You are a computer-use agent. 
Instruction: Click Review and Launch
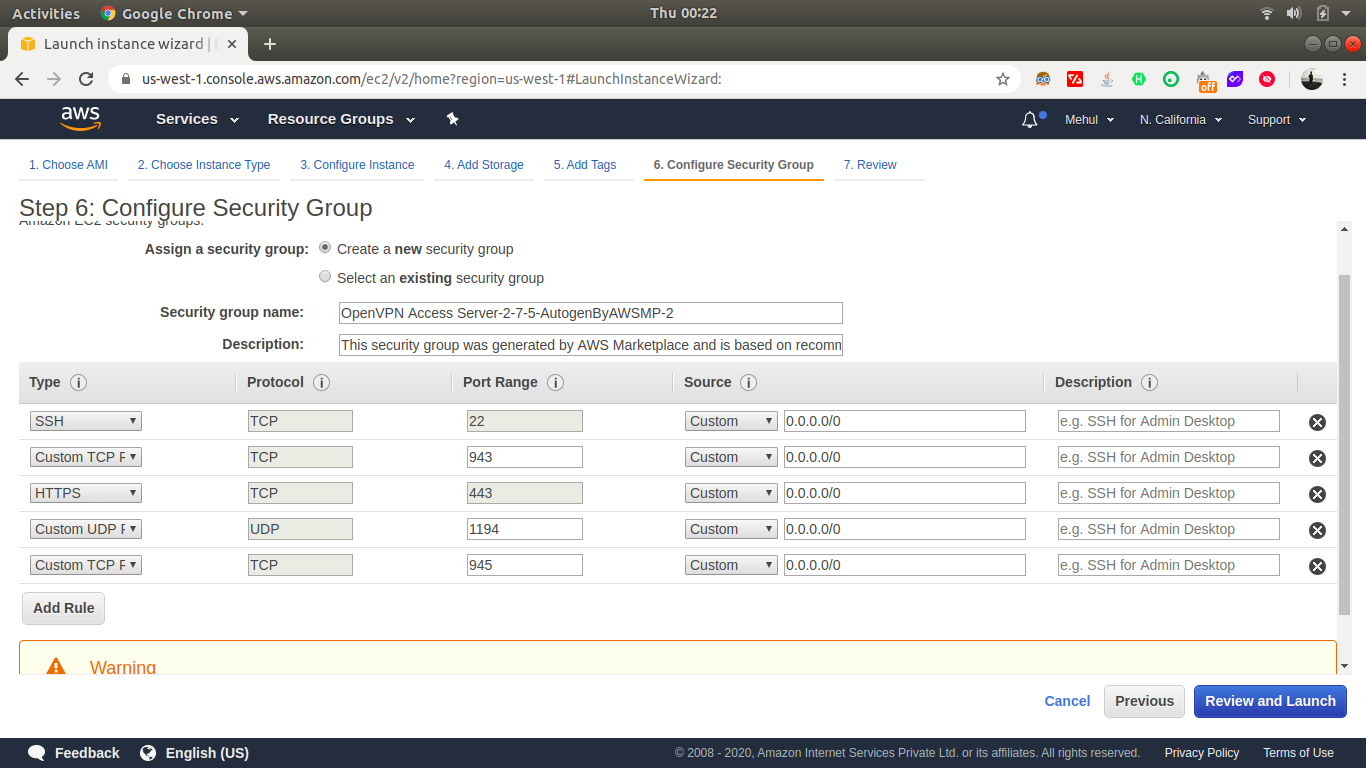[x=1270, y=701]
